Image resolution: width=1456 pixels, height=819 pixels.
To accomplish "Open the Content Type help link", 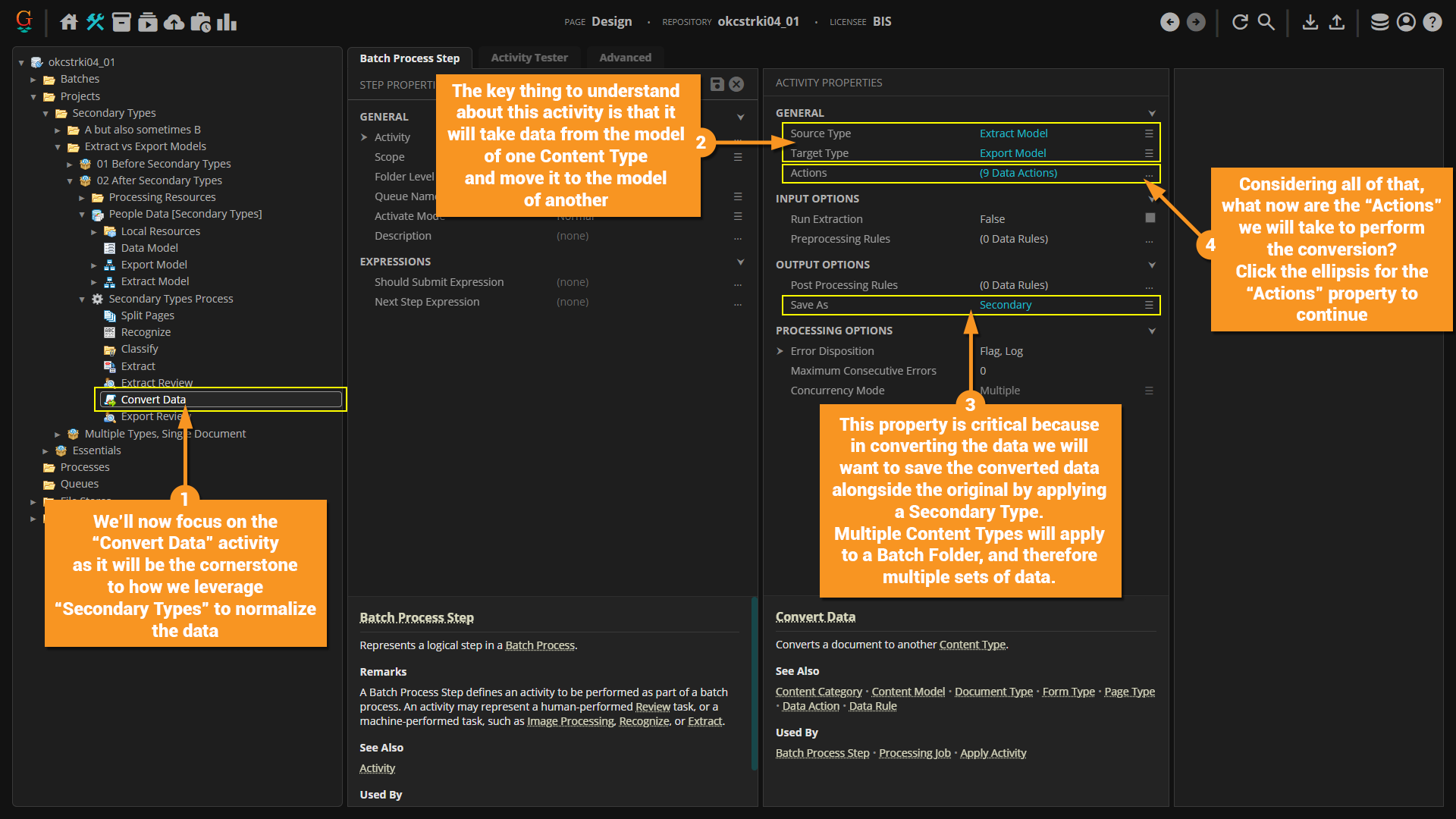I will click(x=972, y=645).
